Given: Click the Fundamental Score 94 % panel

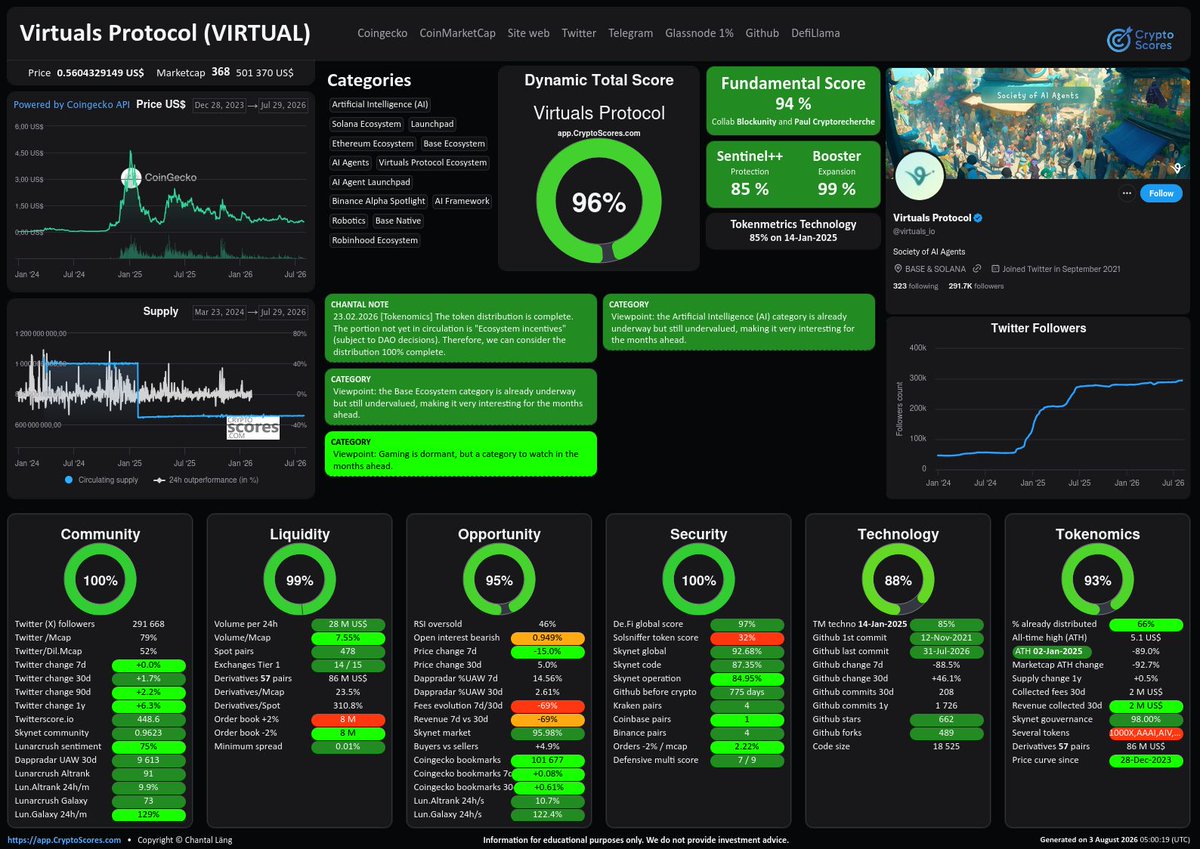Looking at the screenshot, I should click(793, 100).
